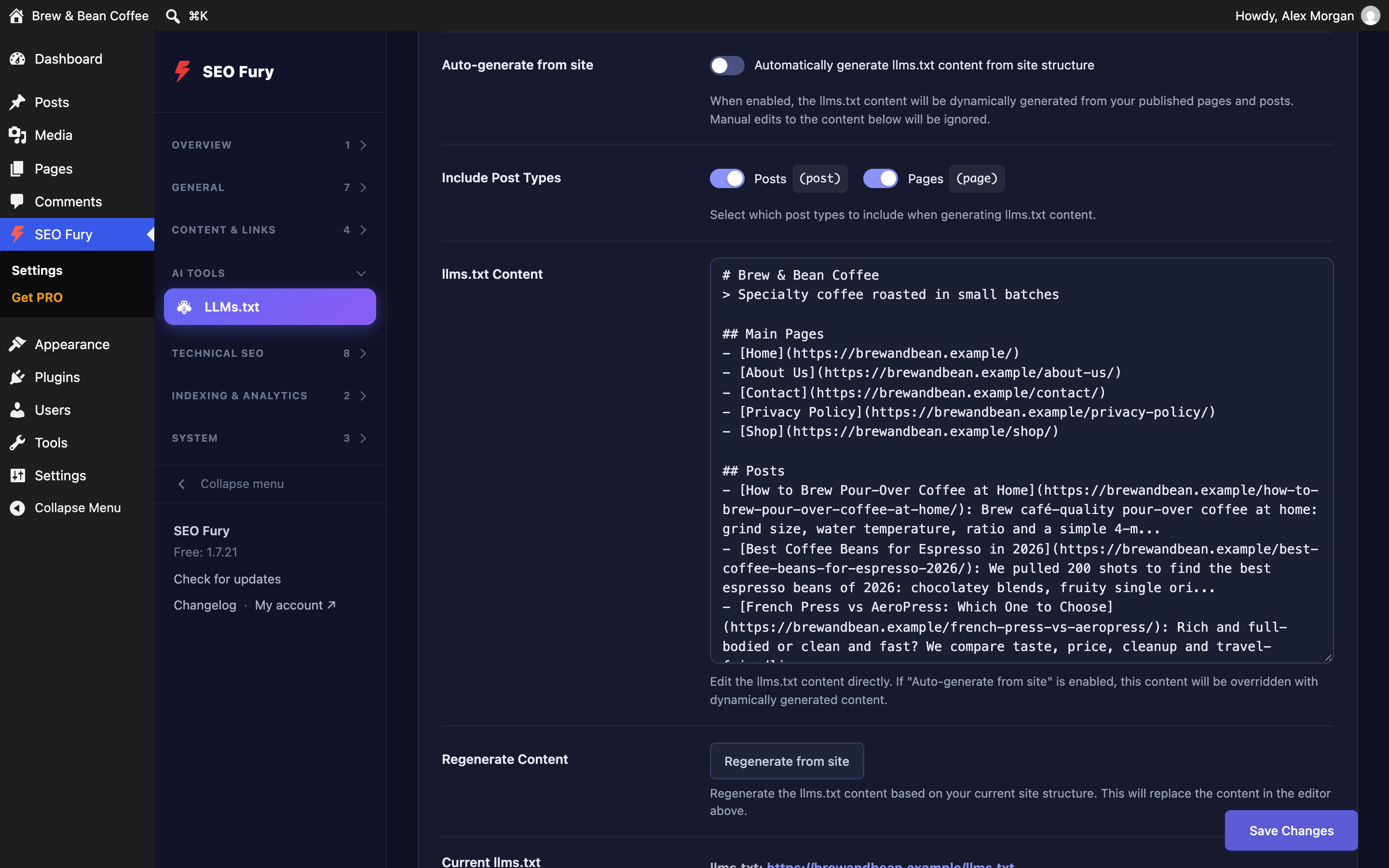Expand the General section chevron
Image resolution: width=1389 pixels, height=868 pixels.
(363, 187)
